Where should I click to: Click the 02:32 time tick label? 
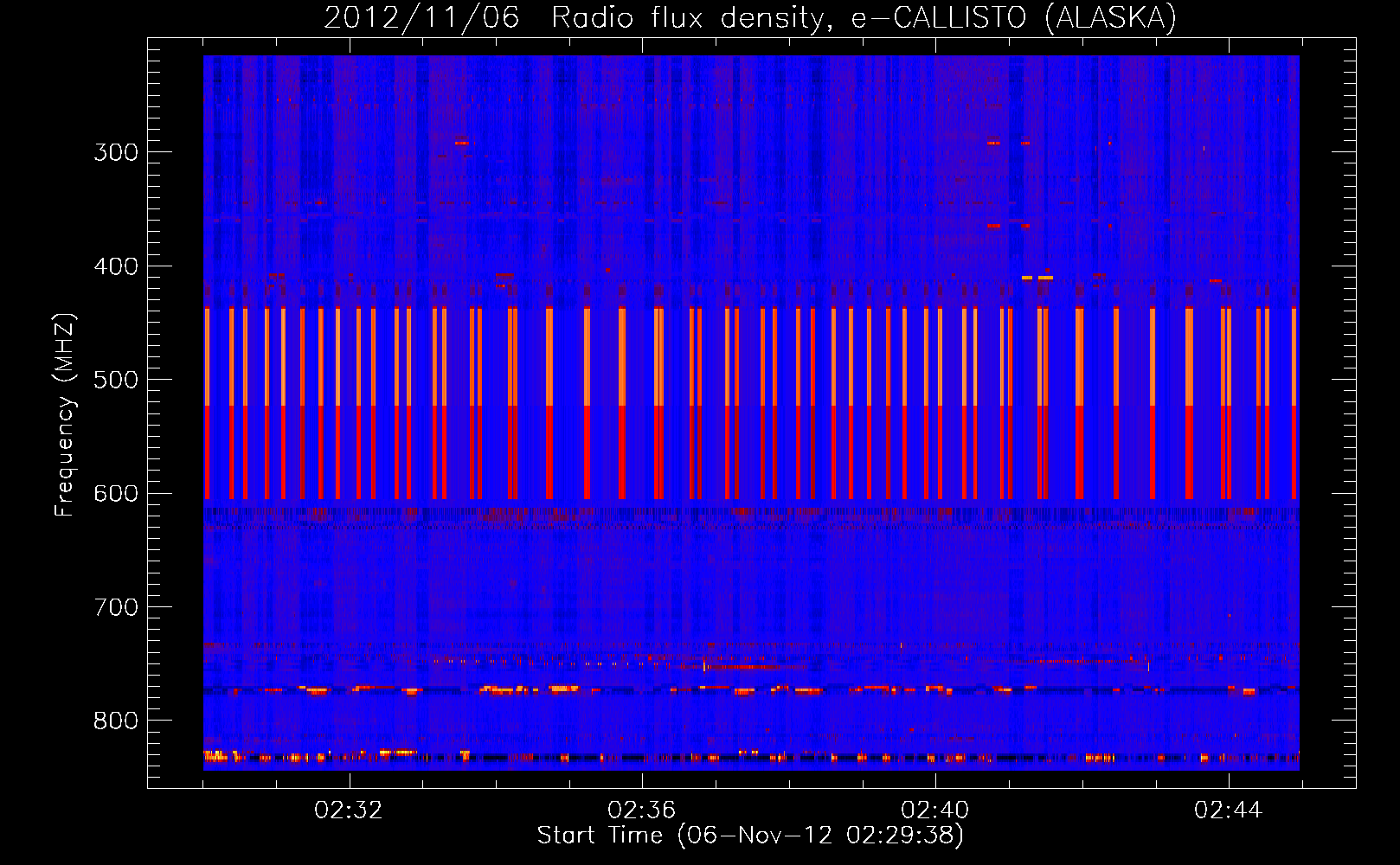[x=349, y=811]
